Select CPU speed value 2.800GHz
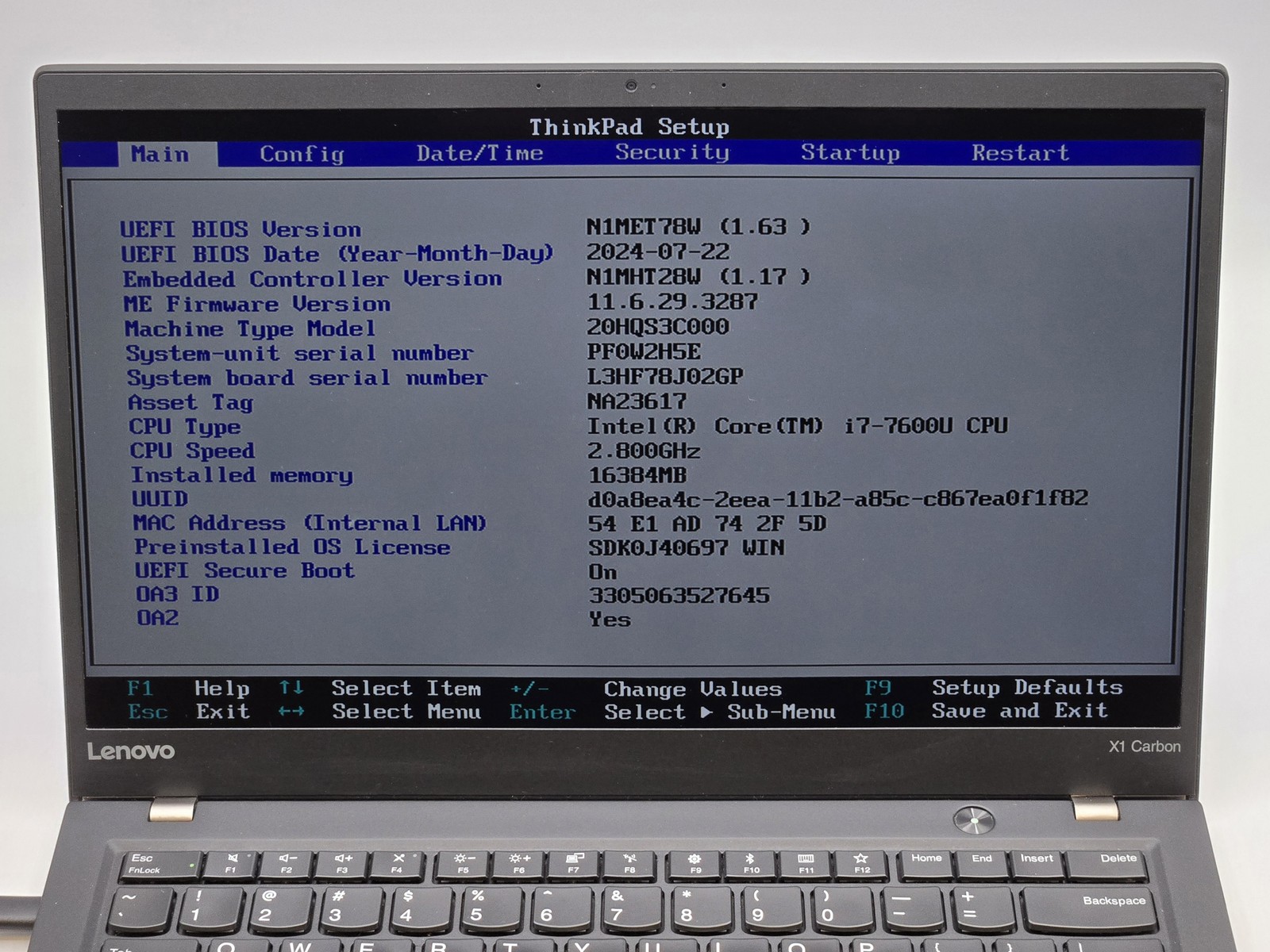 [644, 451]
